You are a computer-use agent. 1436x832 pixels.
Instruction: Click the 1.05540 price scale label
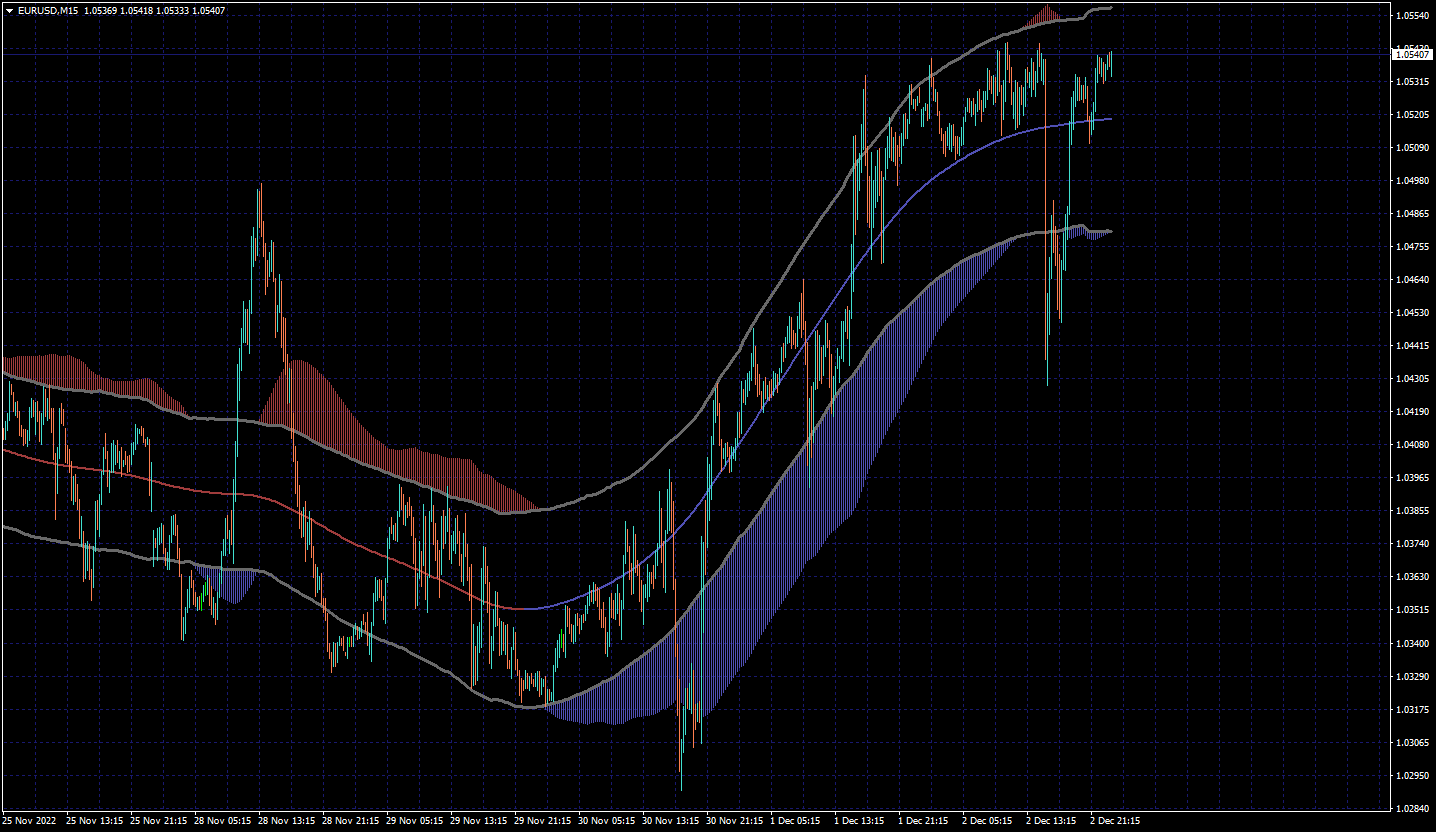[x=1412, y=16]
